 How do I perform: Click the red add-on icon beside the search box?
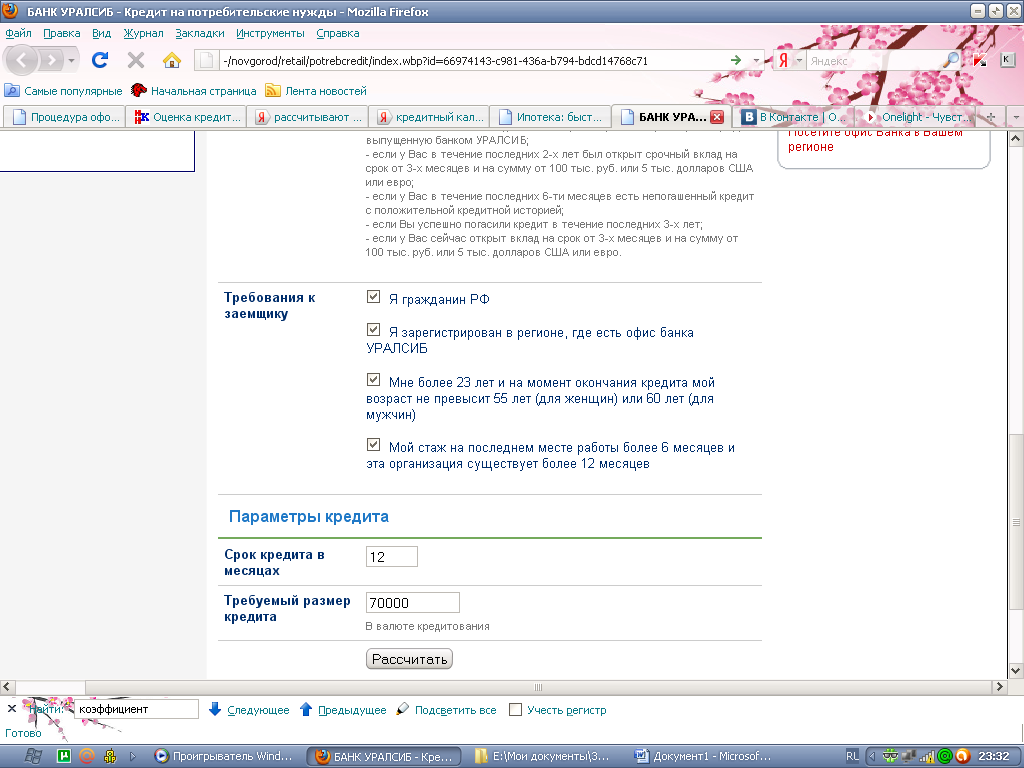coord(980,60)
